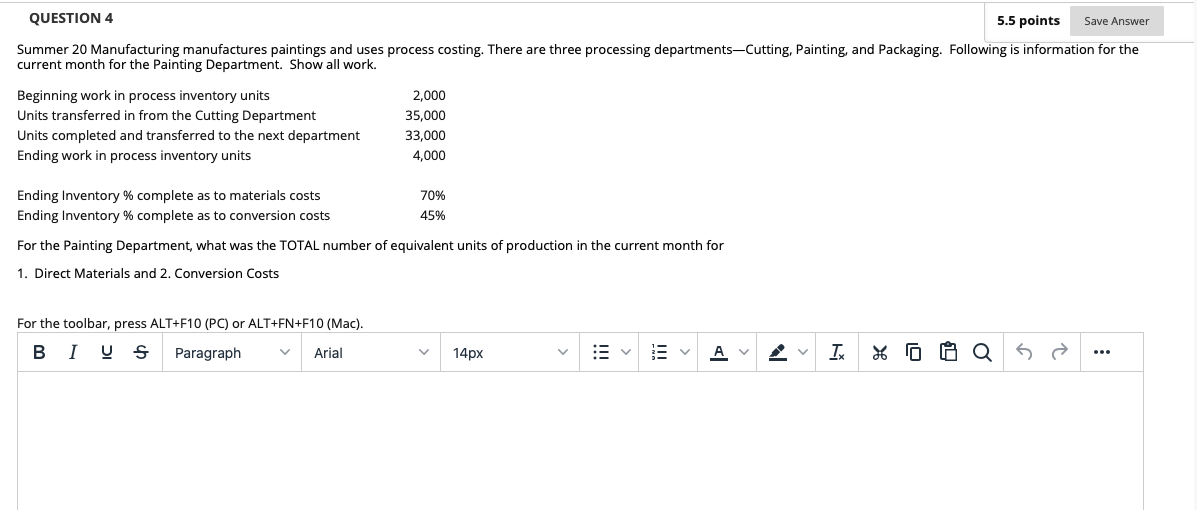Redo the last edit

tap(1059, 353)
